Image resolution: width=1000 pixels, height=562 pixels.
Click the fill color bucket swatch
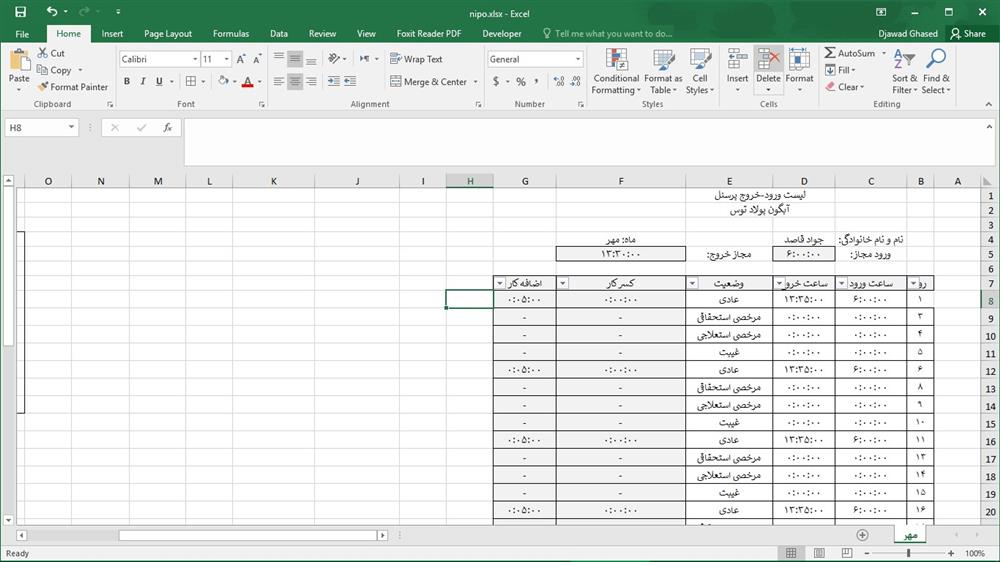(223, 82)
